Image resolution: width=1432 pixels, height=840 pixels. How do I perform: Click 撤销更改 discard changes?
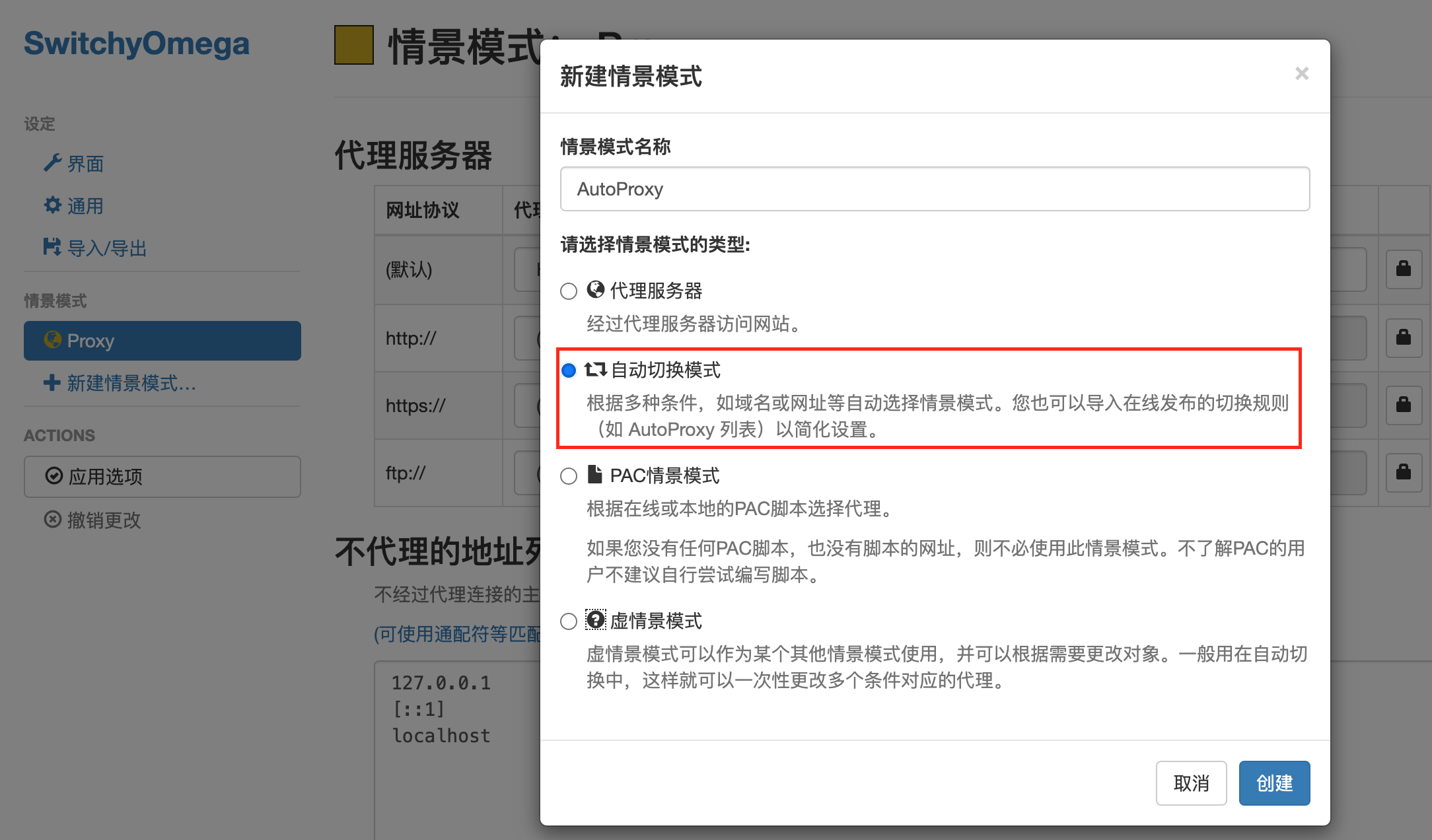pos(104,520)
